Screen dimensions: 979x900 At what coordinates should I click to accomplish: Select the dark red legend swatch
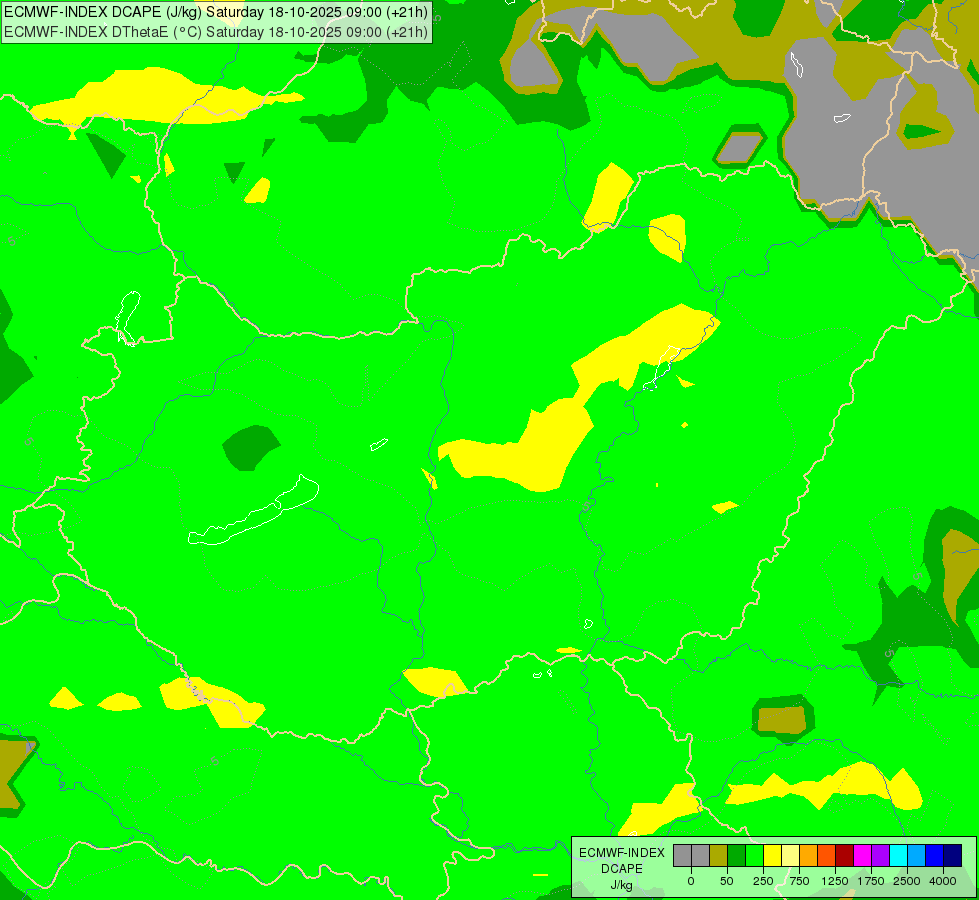[844, 855]
